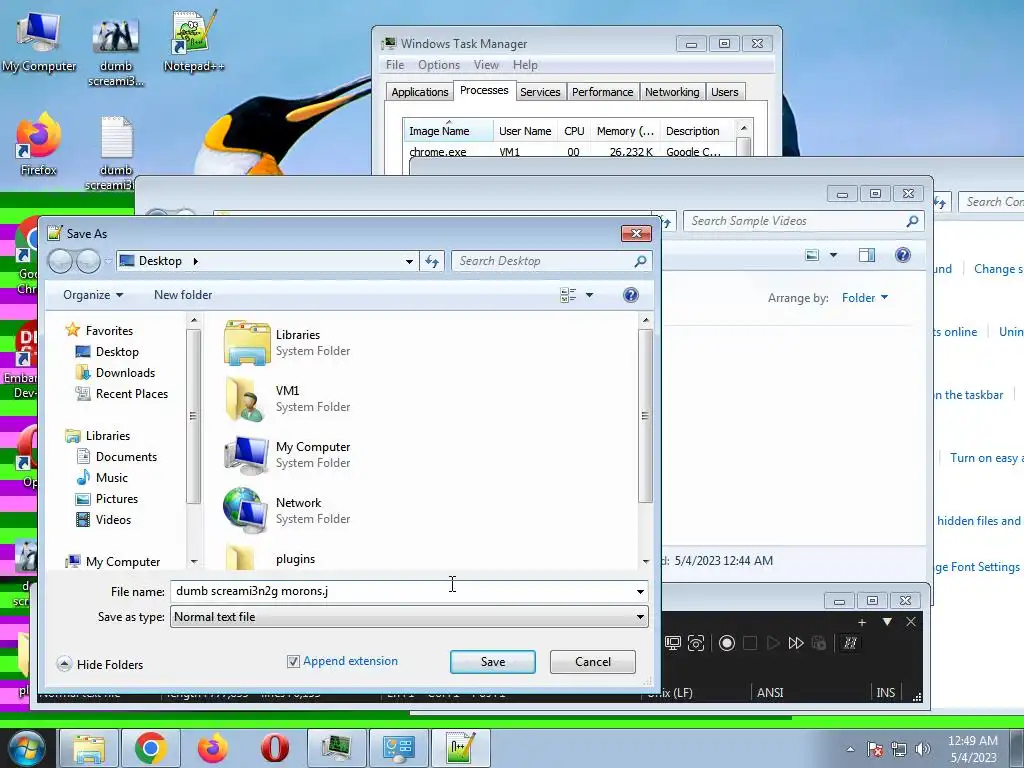The width and height of the screenshot is (1024, 768).
Task: Click the ANSI encoding in Notepad++ status bar
Action: 770,693
